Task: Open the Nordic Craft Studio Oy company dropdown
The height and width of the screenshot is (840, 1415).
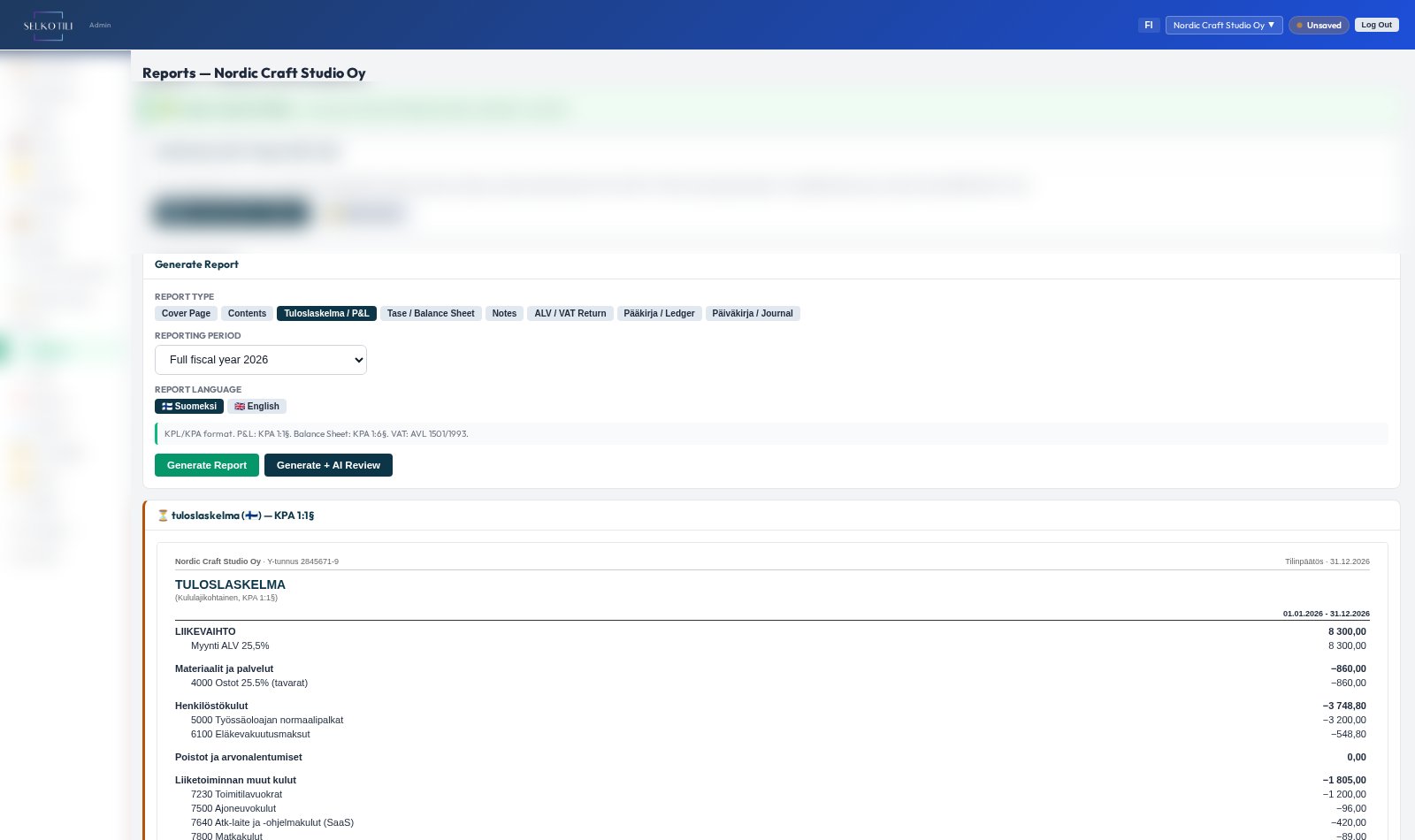Action: (1224, 26)
